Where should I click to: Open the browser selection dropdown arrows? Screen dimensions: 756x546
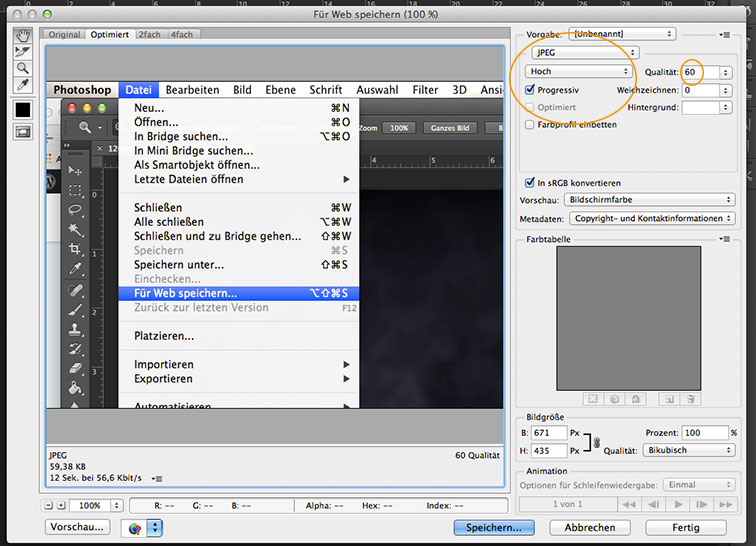pos(155,528)
